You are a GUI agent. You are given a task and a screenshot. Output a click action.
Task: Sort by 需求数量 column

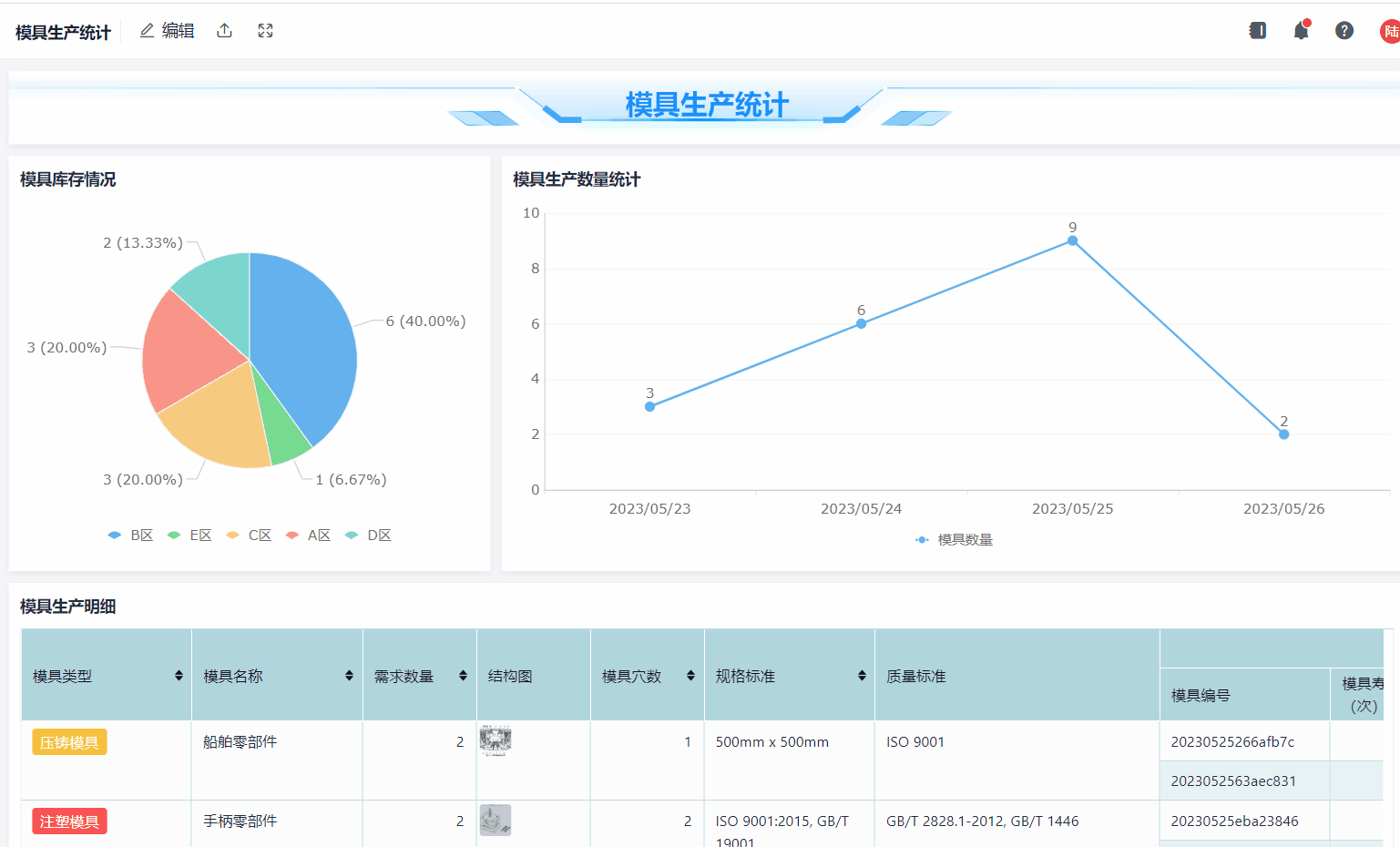coord(463,676)
